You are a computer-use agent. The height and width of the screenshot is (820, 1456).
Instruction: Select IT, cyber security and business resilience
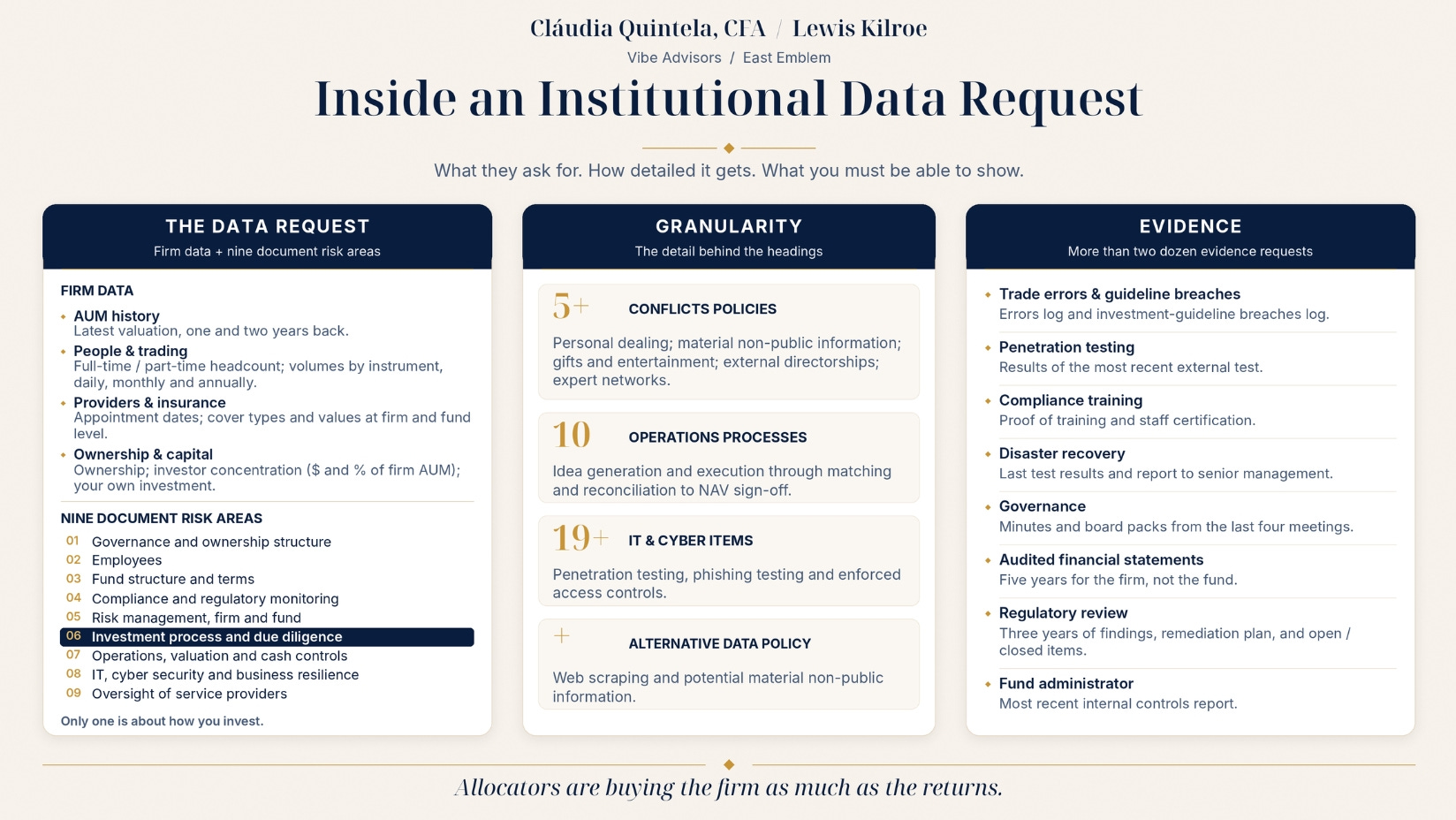[x=213, y=674]
